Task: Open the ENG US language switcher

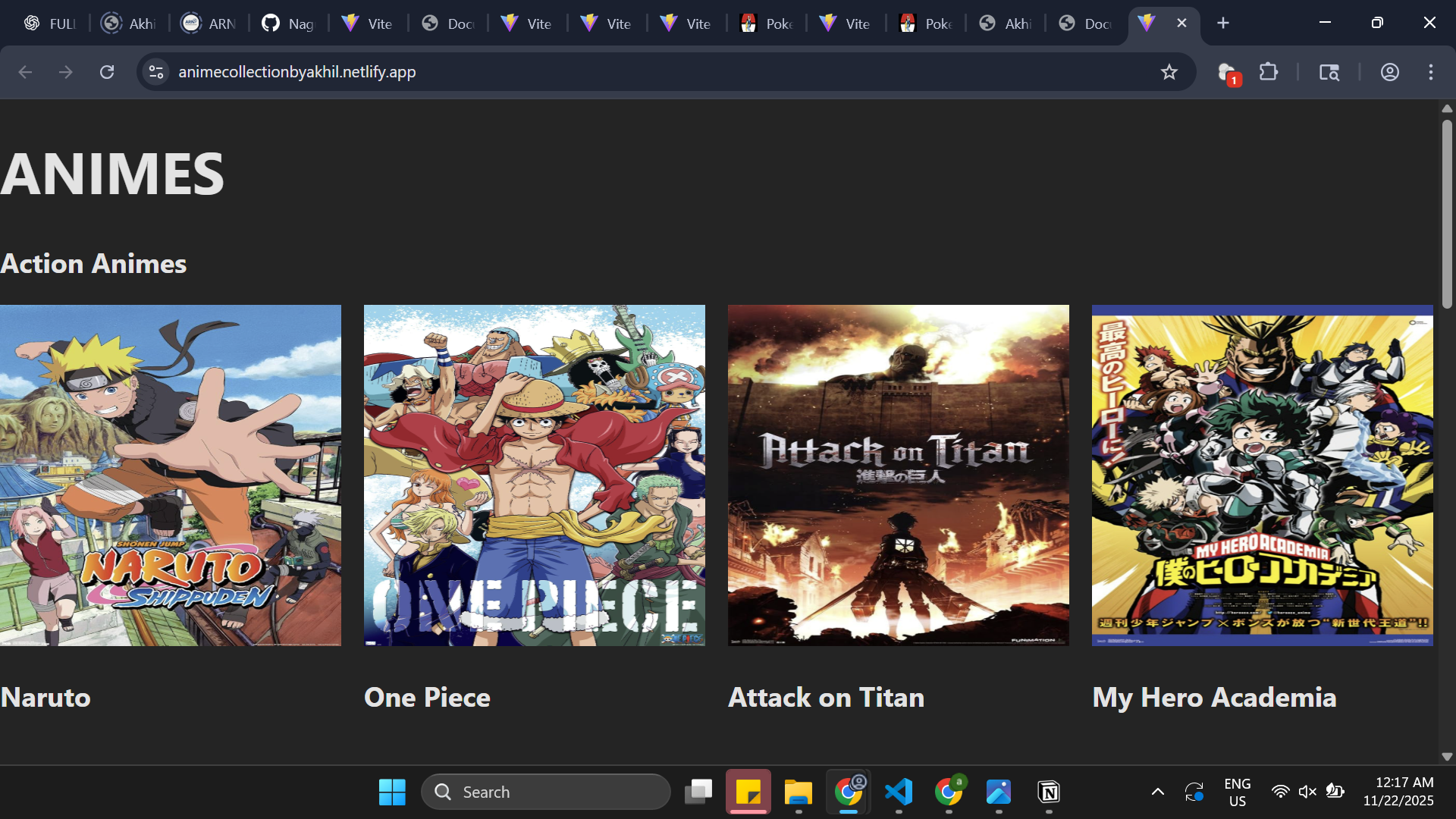Action: coord(1238,791)
